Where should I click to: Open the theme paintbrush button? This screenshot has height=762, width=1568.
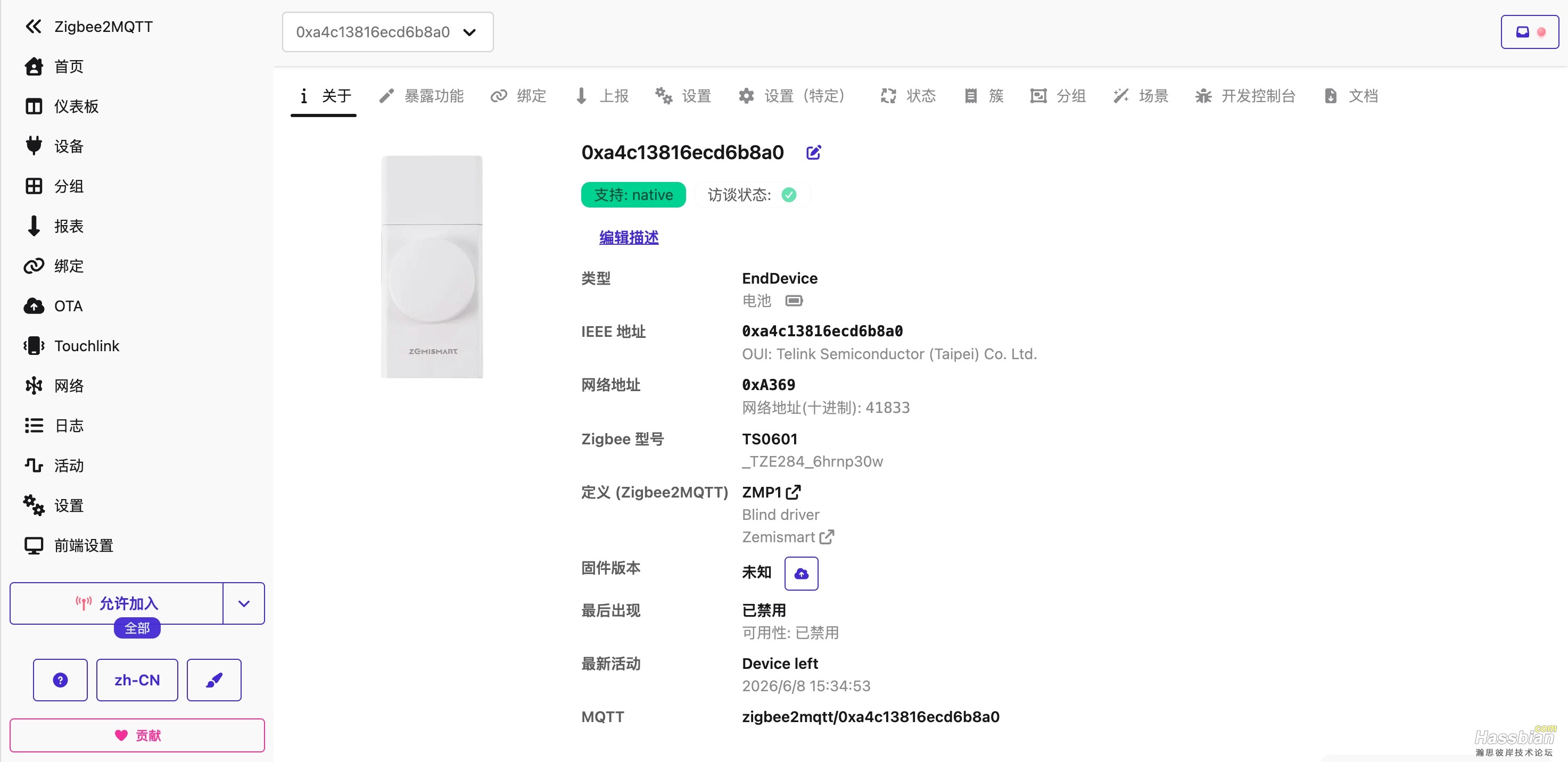click(x=213, y=680)
